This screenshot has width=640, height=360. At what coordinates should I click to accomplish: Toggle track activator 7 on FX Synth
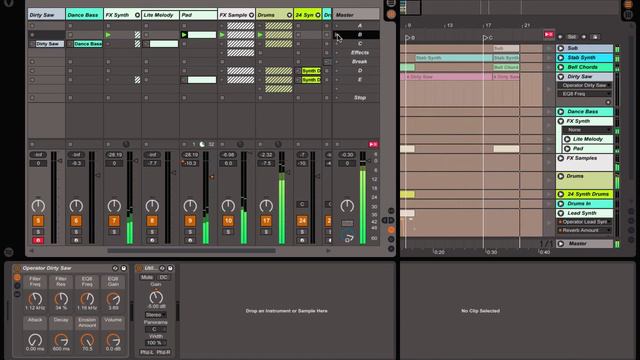(x=114, y=221)
